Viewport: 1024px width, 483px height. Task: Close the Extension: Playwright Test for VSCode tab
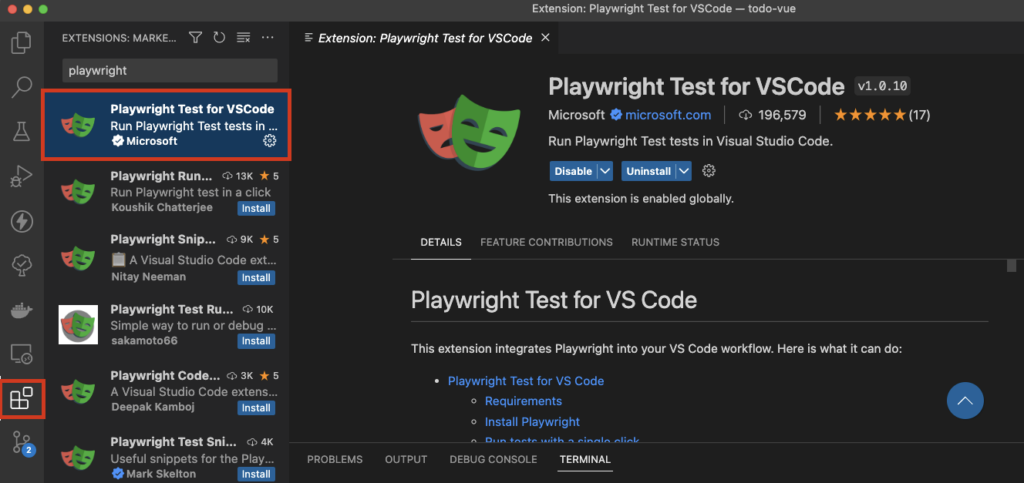[x=545, y=38]
